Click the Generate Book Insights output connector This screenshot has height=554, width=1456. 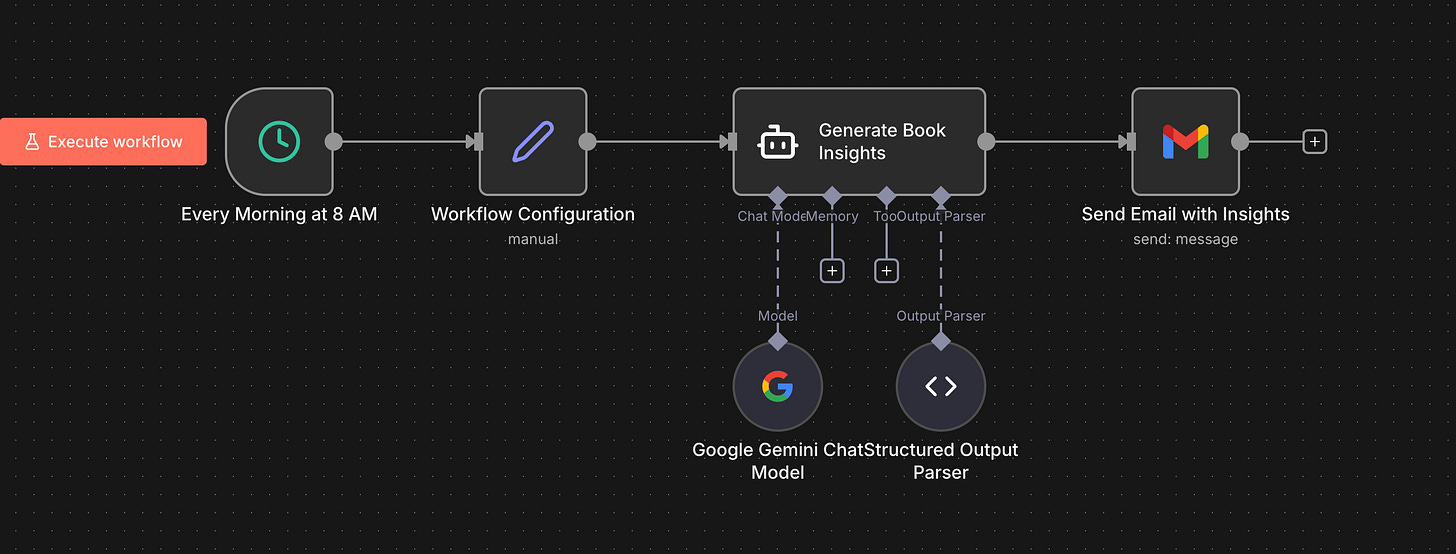click(x=986, y=142)
